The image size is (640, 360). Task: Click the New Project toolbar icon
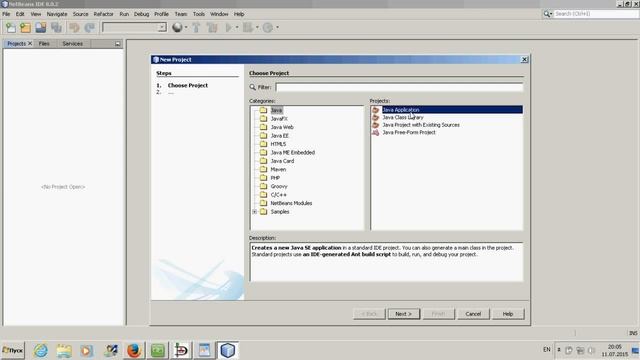coord(25,27)
